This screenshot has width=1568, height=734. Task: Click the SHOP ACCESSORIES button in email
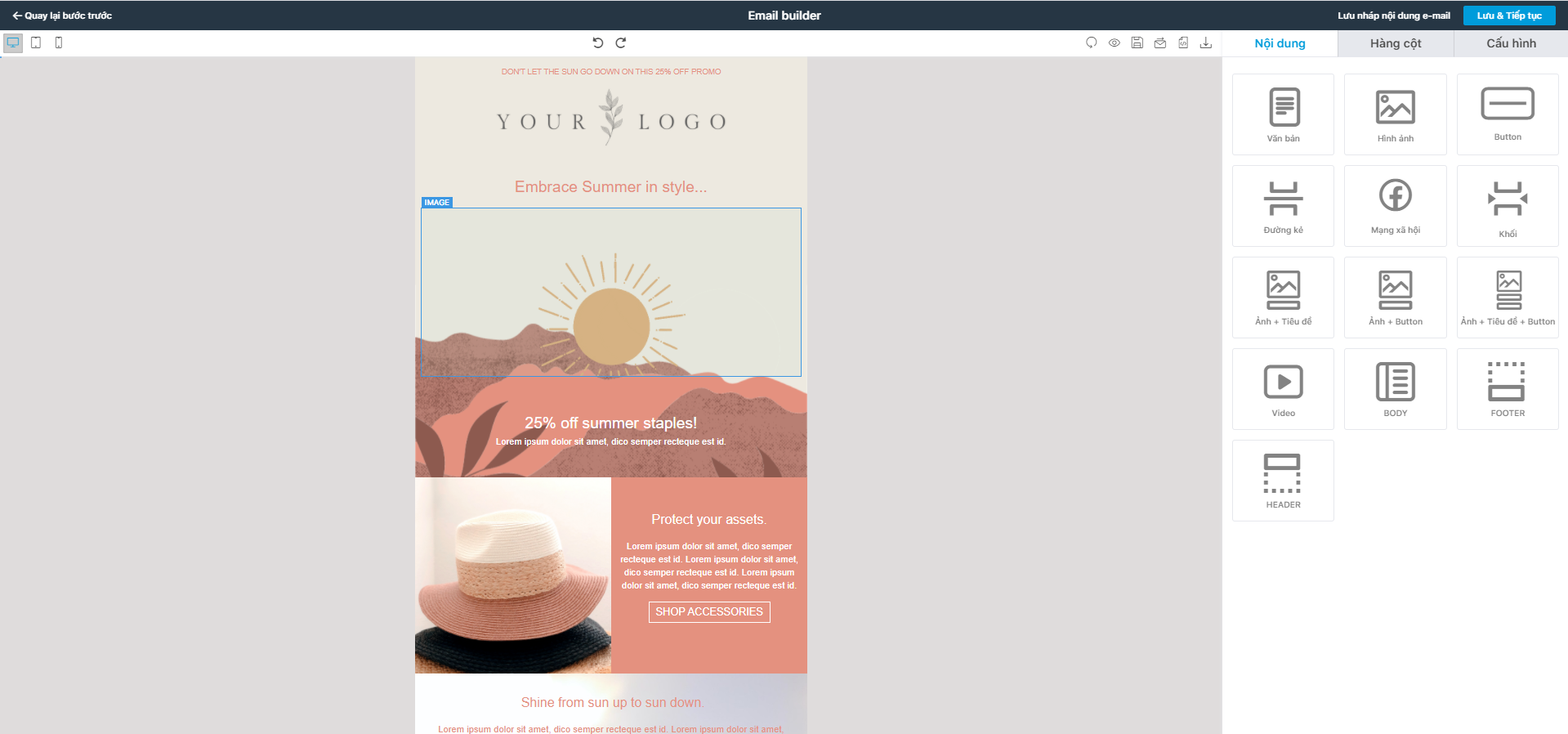tap(709, 611)
